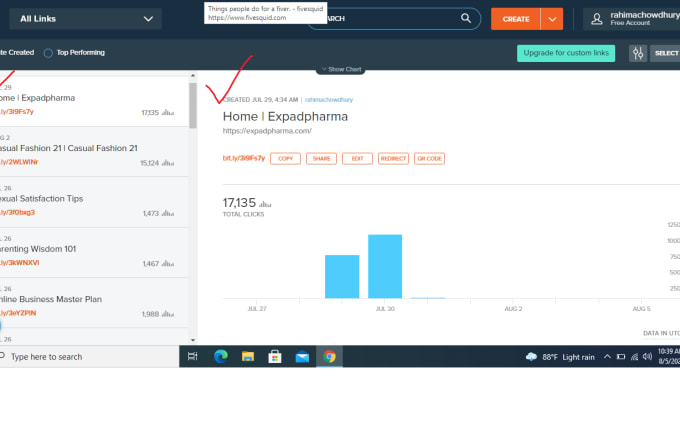Open Task View on the taskbar

coord(193,356)
